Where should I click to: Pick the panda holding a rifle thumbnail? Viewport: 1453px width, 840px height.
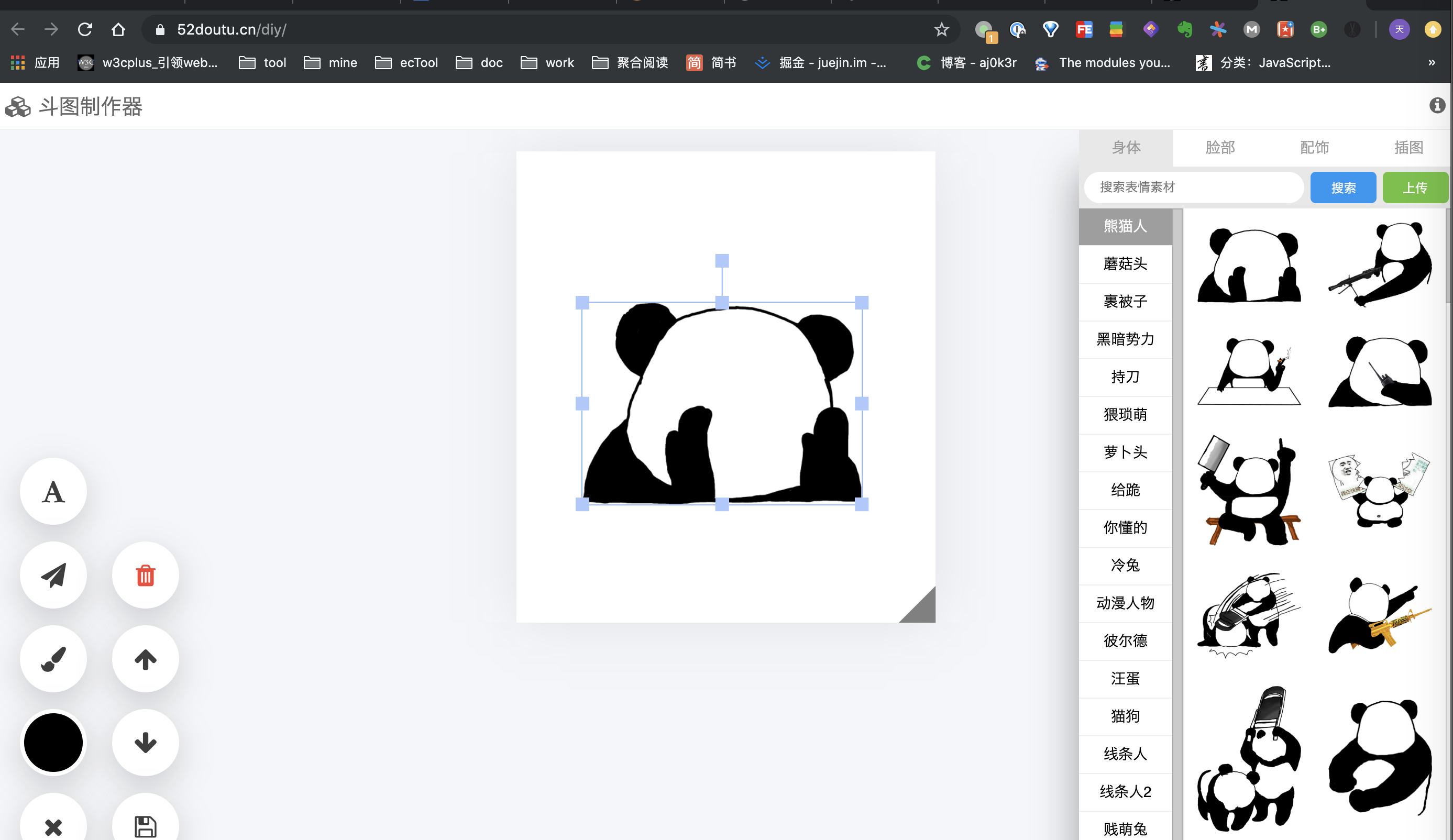(1380, 264)
